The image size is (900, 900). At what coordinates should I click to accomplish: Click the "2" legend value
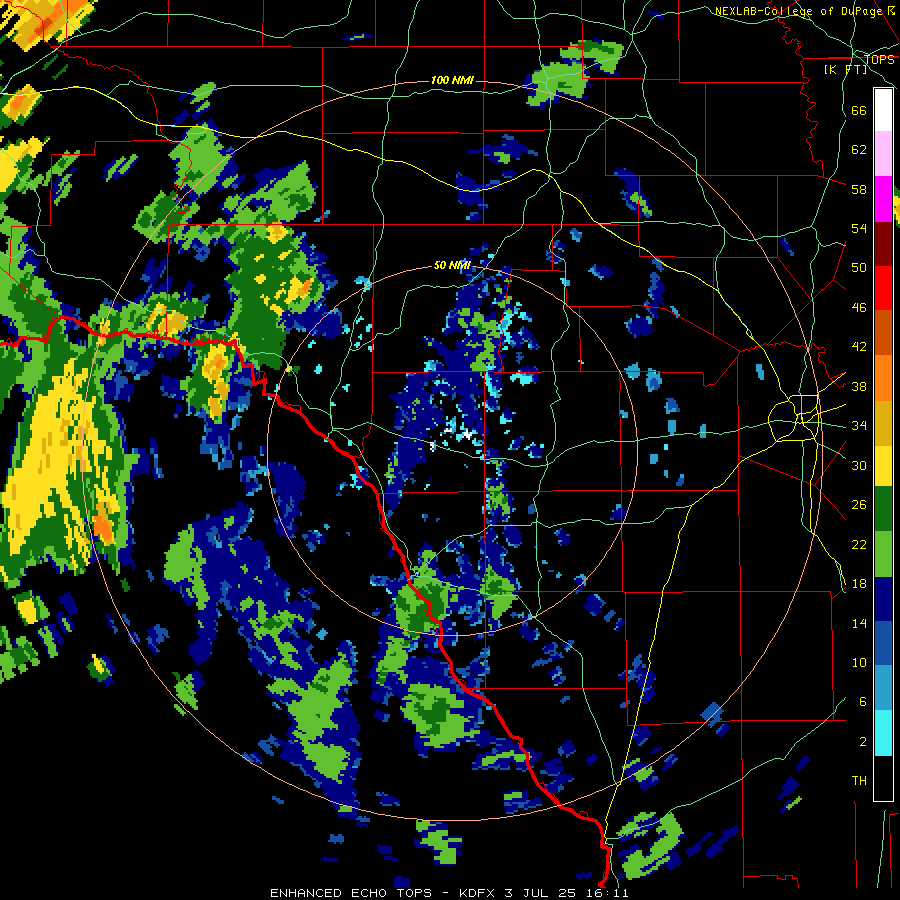pos(863,742)
